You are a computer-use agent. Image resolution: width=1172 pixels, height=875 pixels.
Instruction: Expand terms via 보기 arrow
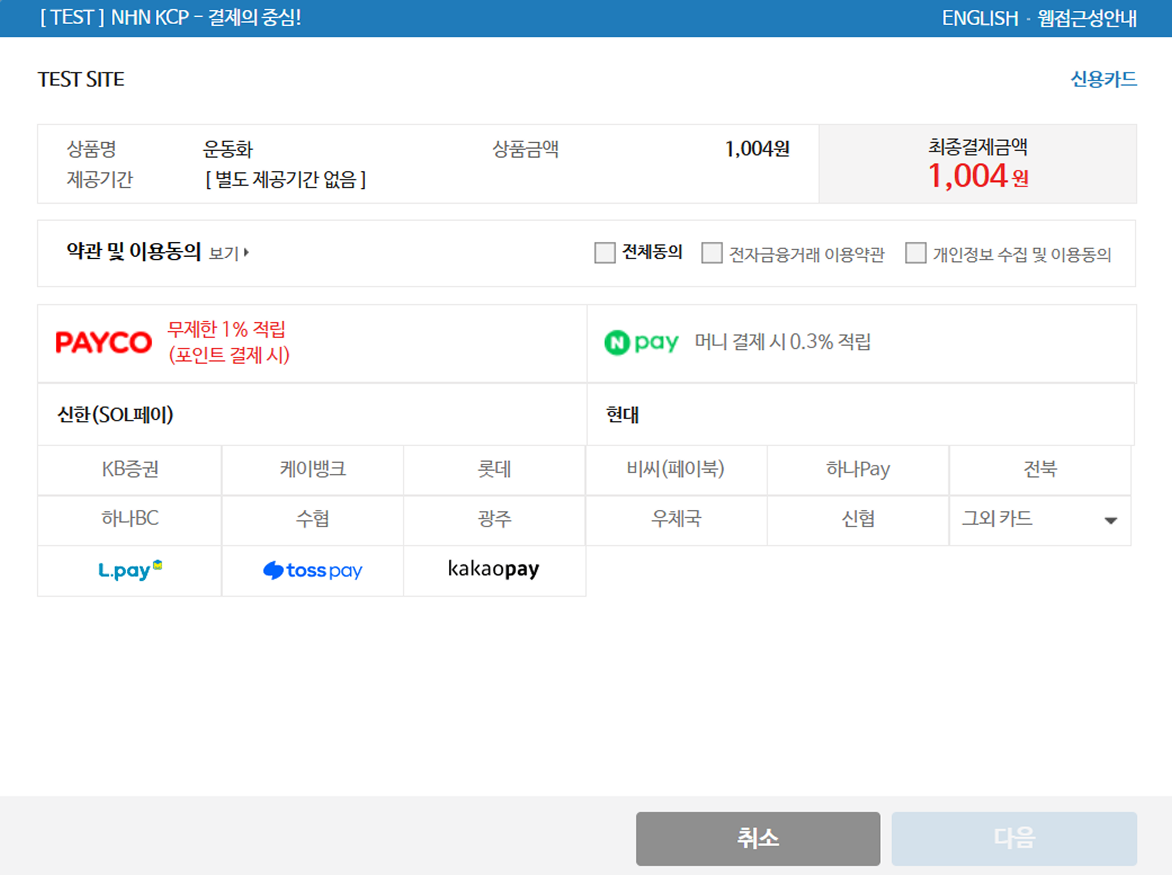[x=229, y=253]
